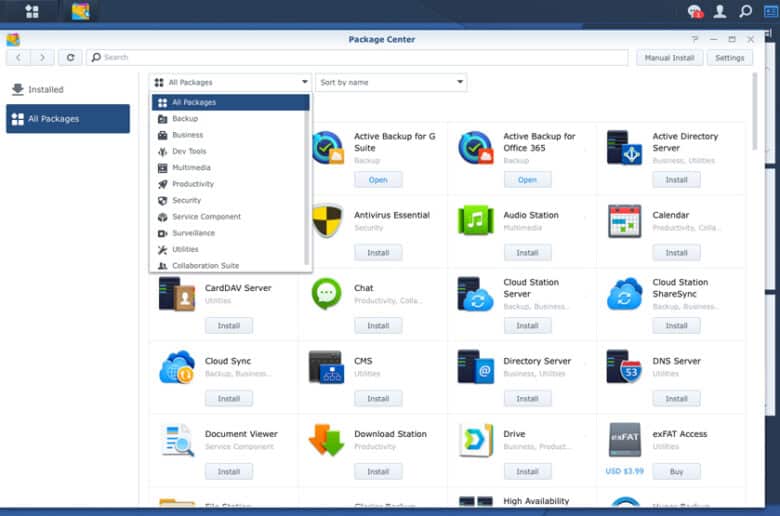Click the Active Backup for Office 365 icon
The image size is (780, 516).
click(x=476, y=148)
